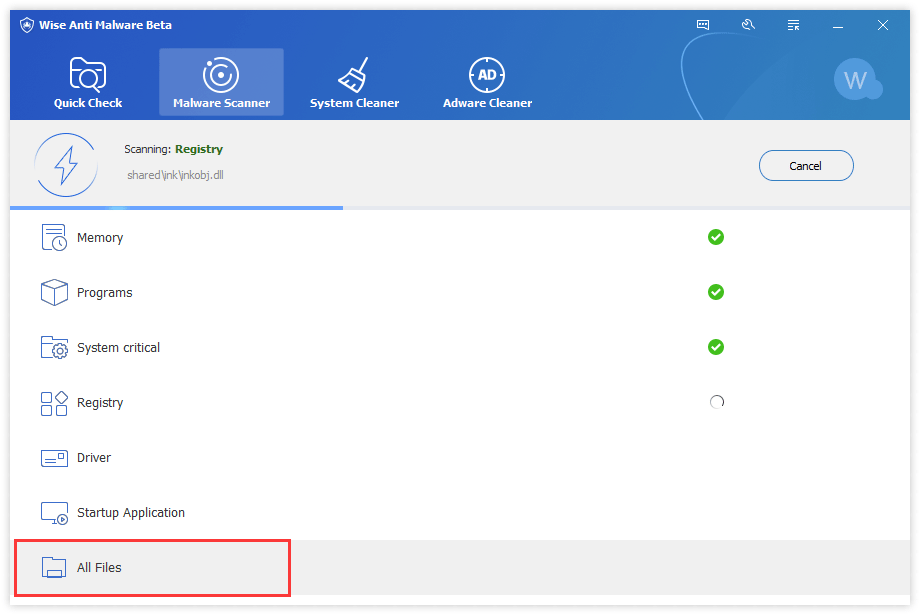The height and width of the screenshot is (615, 920).
Task: Click the Wise Anti Malware Beta title
Action: (x=105, y=25)
